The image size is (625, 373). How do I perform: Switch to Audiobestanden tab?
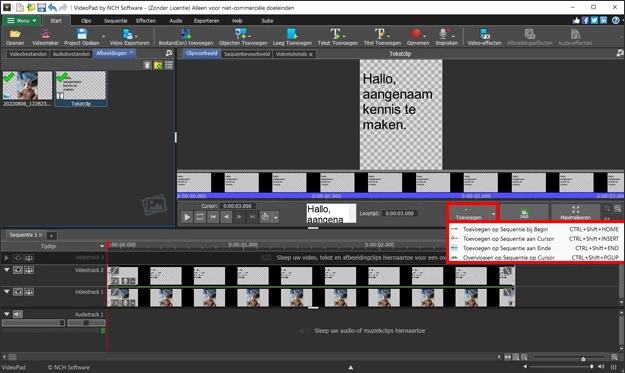point(71,54)
